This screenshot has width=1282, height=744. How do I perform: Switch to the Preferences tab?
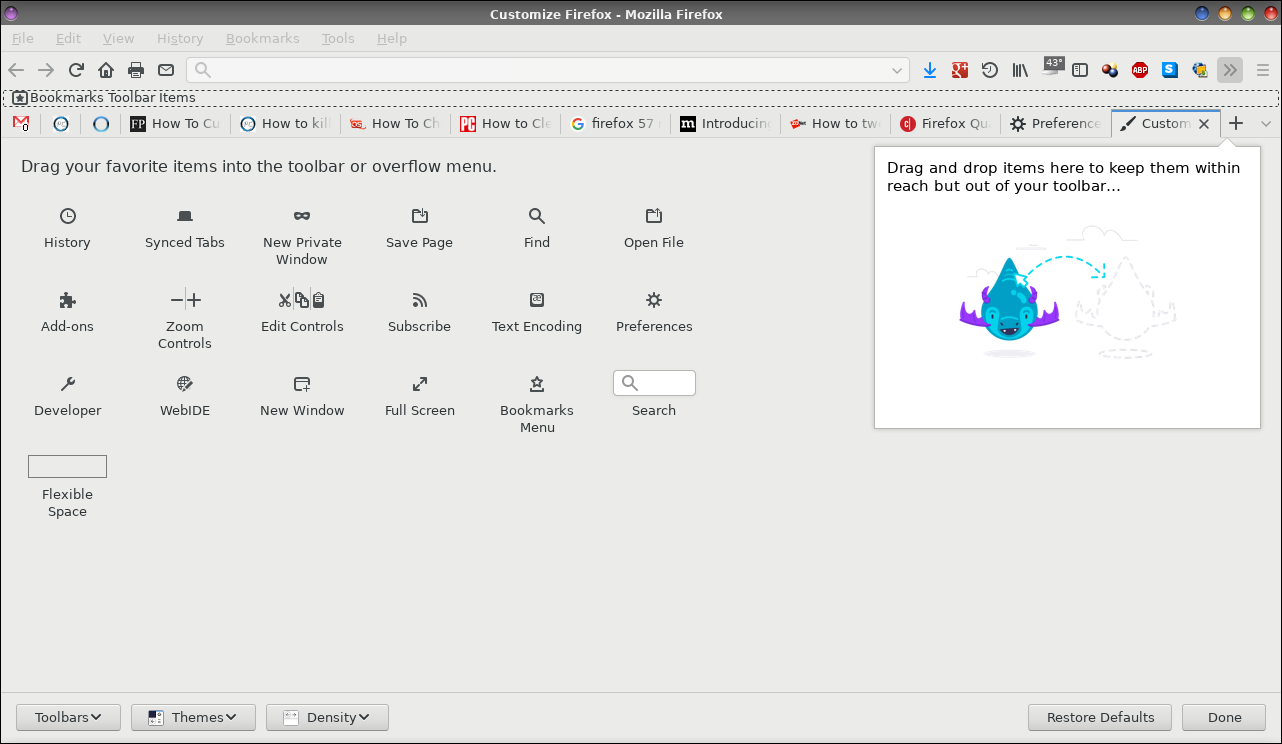click(x=1055, y=124)
